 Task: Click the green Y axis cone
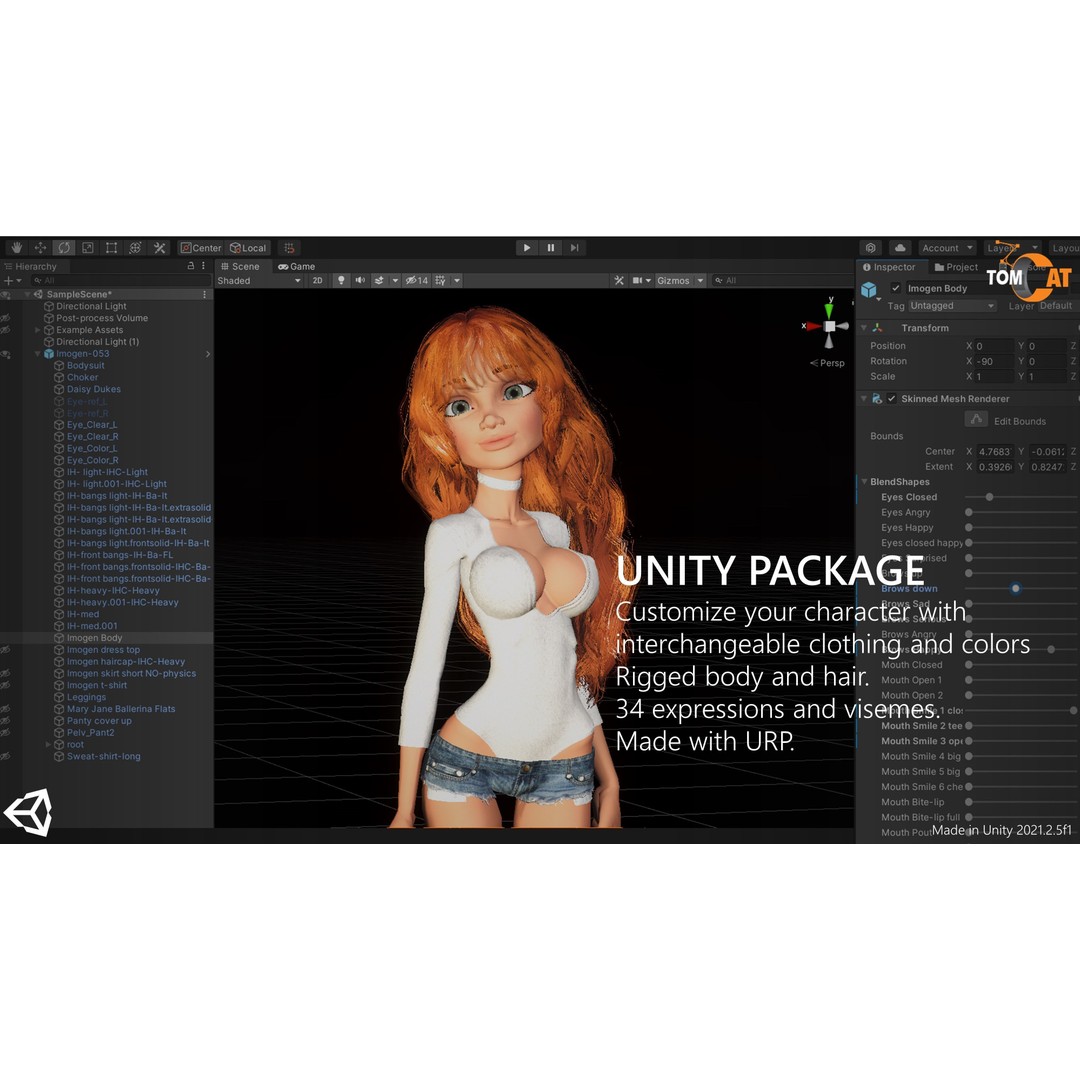click(829, 310)
